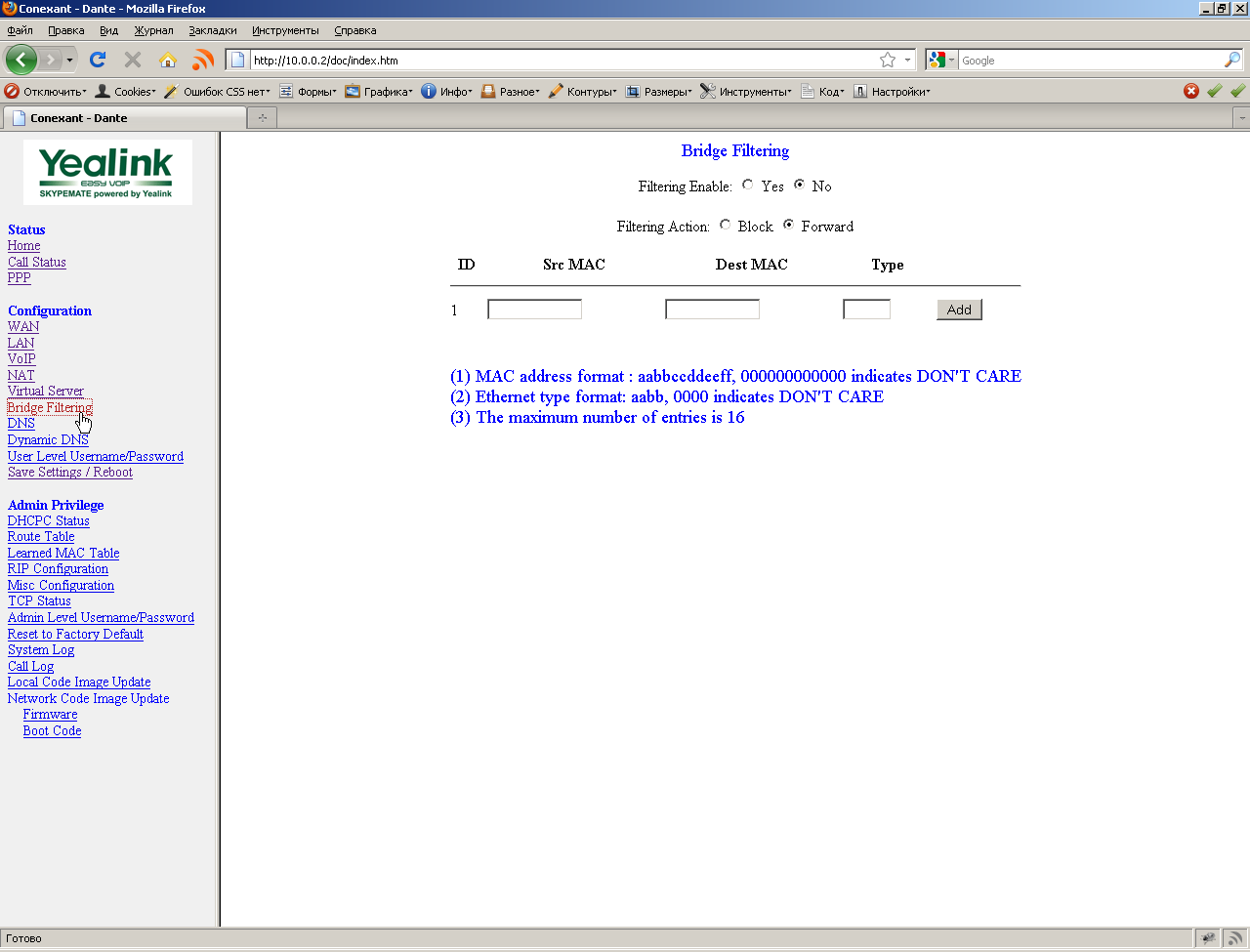
Task: Open the Контуры toolbar menu
Action: 582,91
